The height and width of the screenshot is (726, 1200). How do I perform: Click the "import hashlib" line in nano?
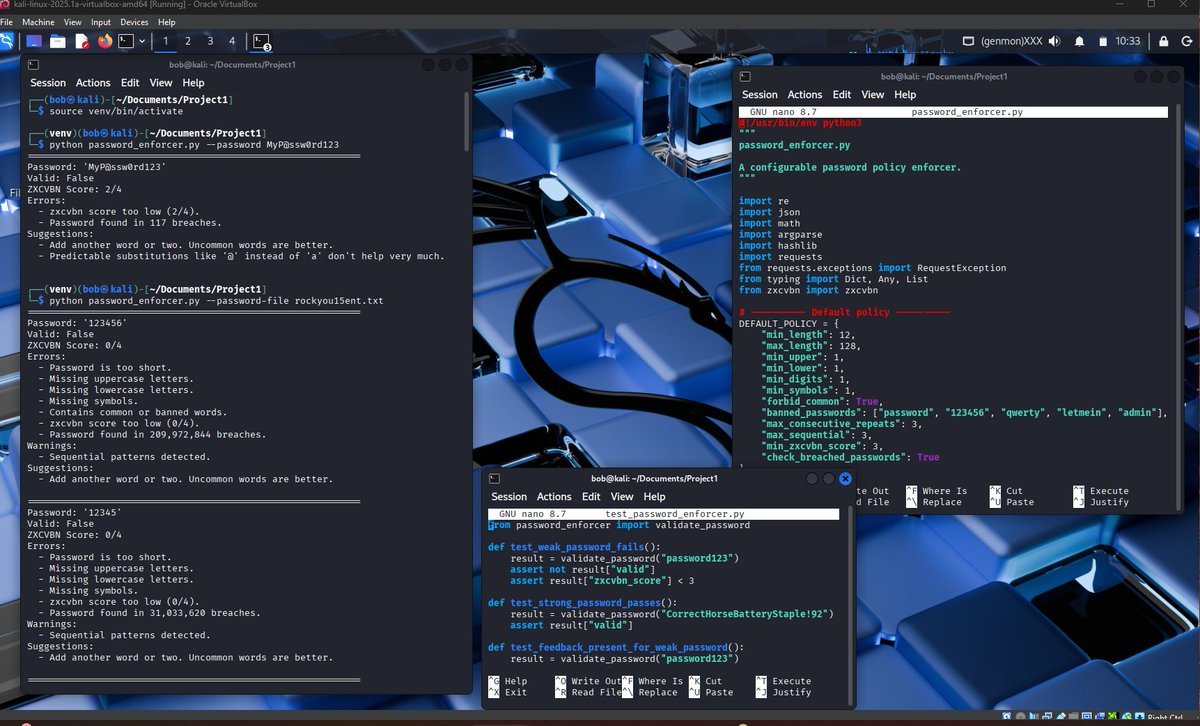774,245
